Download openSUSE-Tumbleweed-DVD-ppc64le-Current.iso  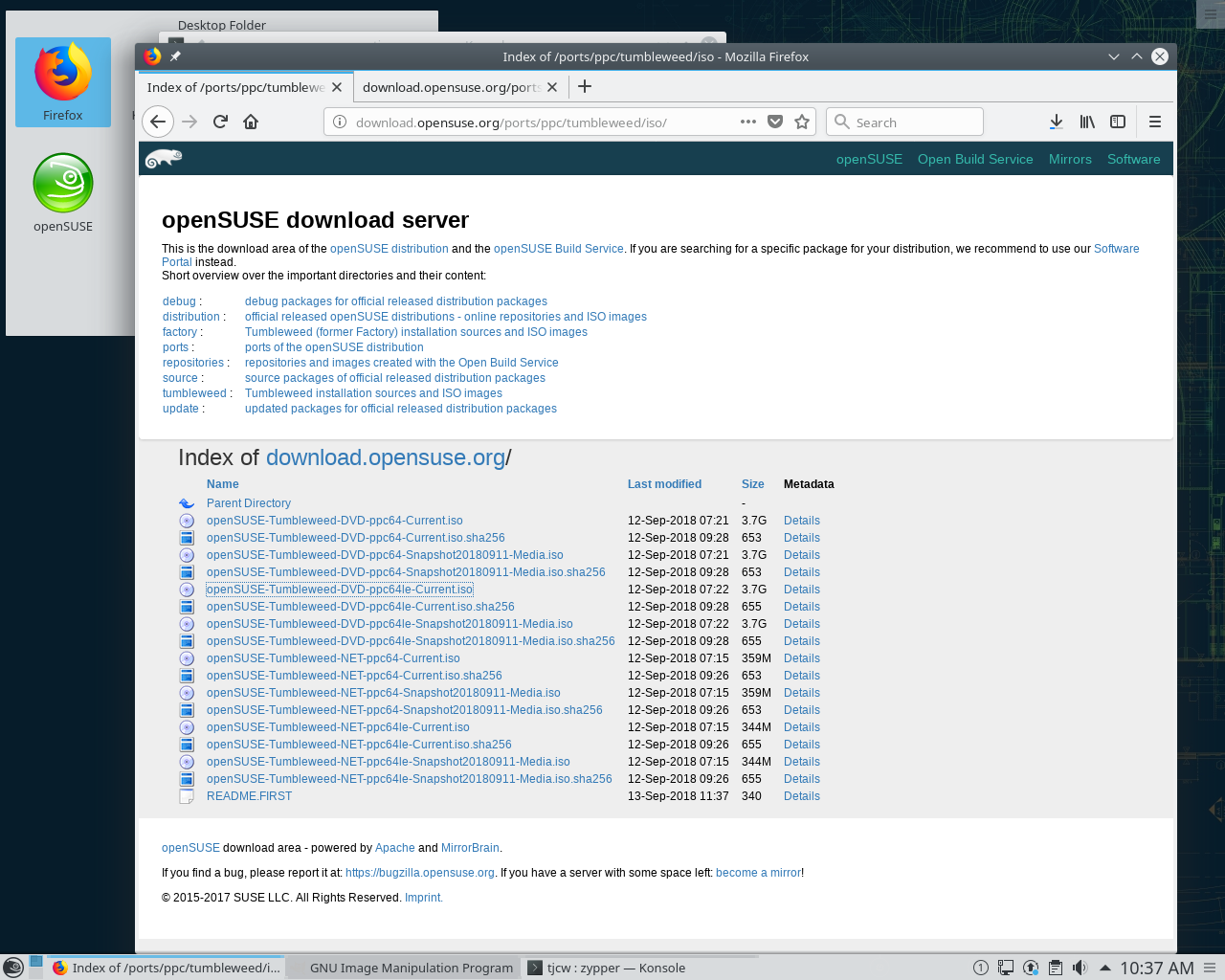tap(340, 590)
